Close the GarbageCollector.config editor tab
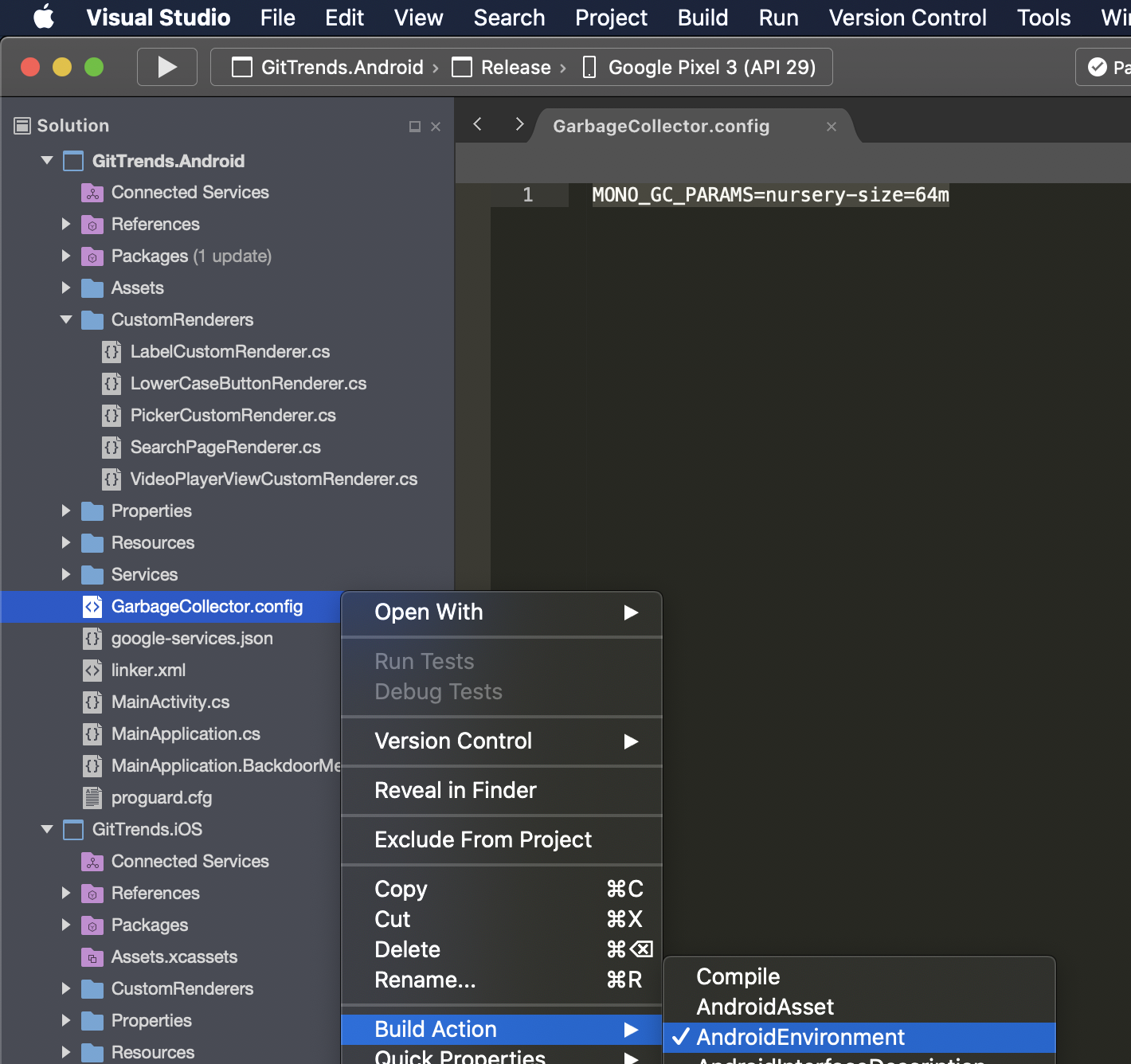The width and height of the screenshot is (1131, 1064). 832,127
